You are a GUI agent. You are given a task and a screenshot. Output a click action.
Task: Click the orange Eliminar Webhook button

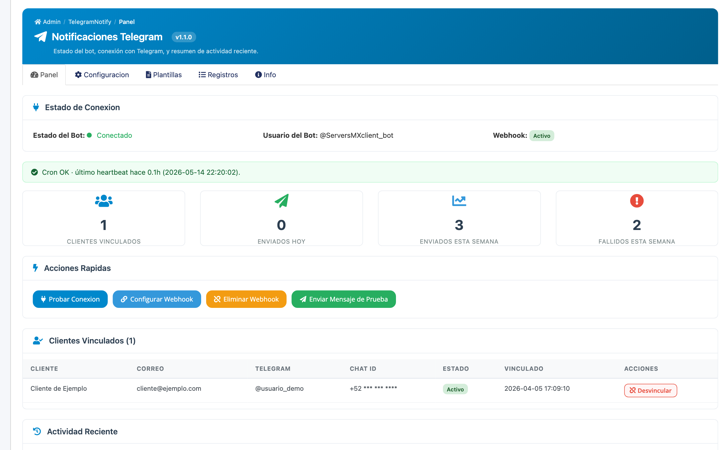pyautogui.click(x=246, y=299)
